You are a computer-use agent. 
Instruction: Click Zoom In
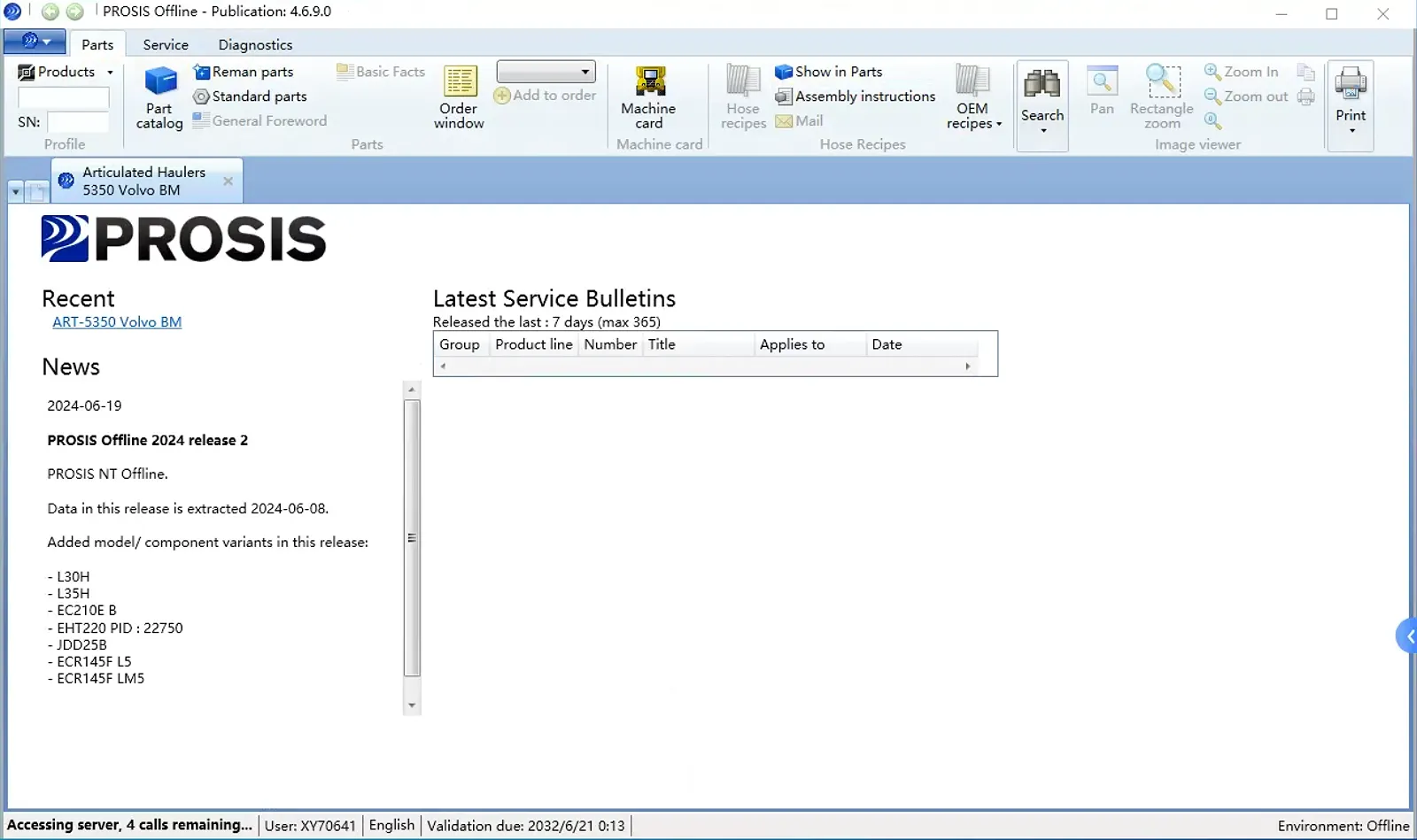(x=1242, y=72)
